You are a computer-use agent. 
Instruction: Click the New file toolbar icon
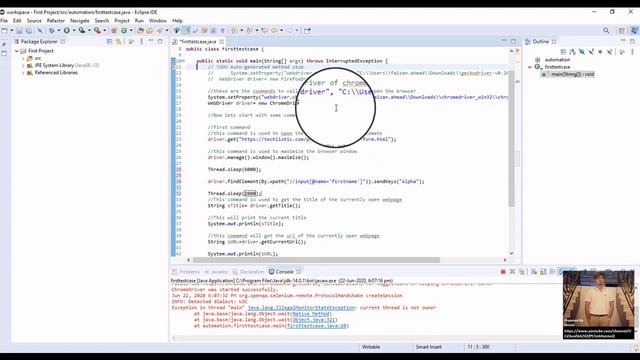(4, 31)
